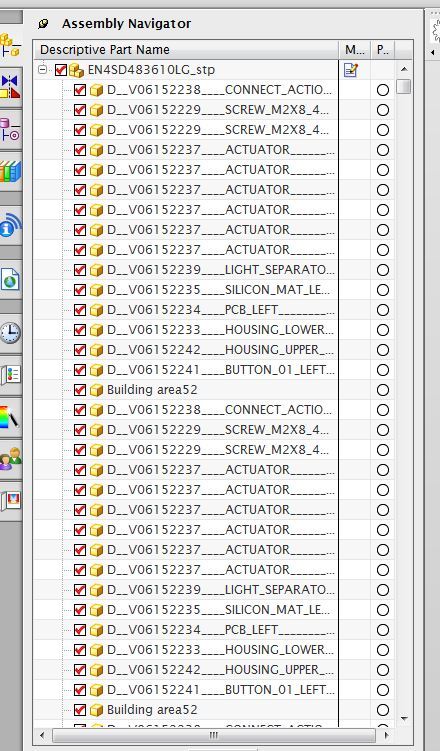Click the vertical scrollbar thumb
The height and width of the screenshot is (751, 440).
coord(404,87)
